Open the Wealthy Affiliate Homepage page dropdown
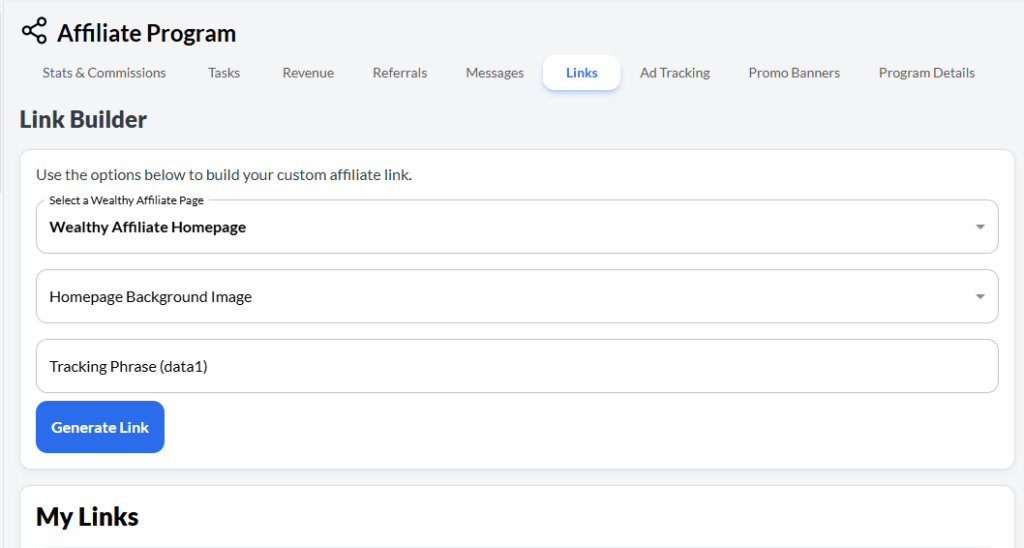This screenshot has height=548, width=1024. (517, 227)
